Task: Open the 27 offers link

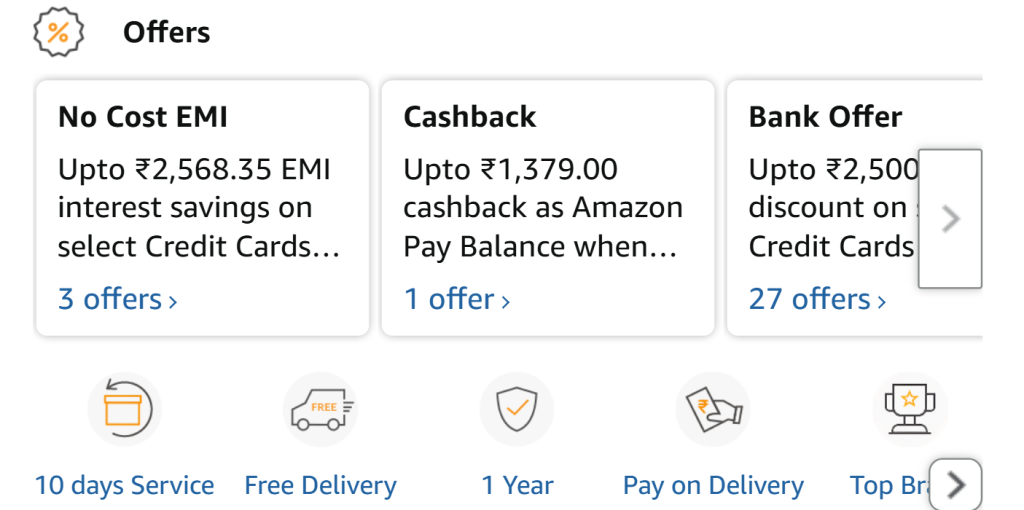Action: coord(818,299)
